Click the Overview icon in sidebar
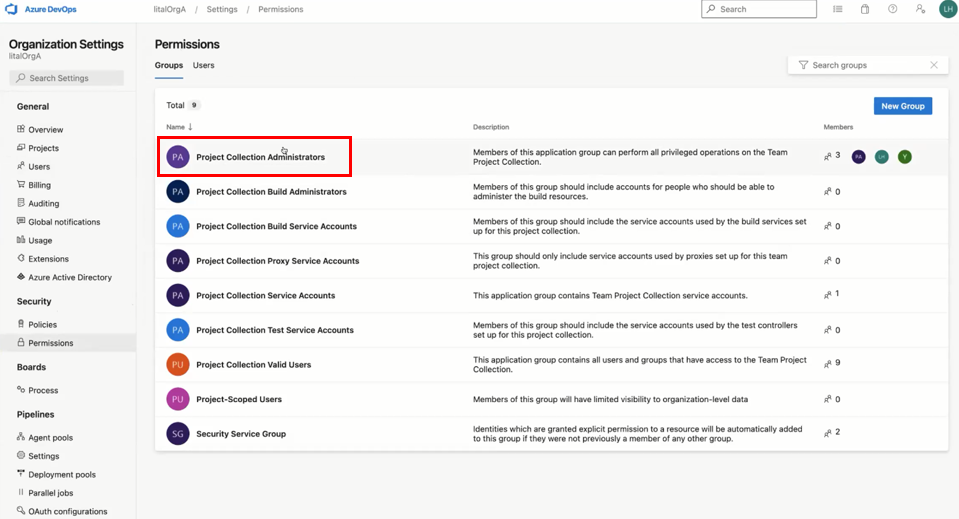The image size is (959, 519). coord(21,129)
